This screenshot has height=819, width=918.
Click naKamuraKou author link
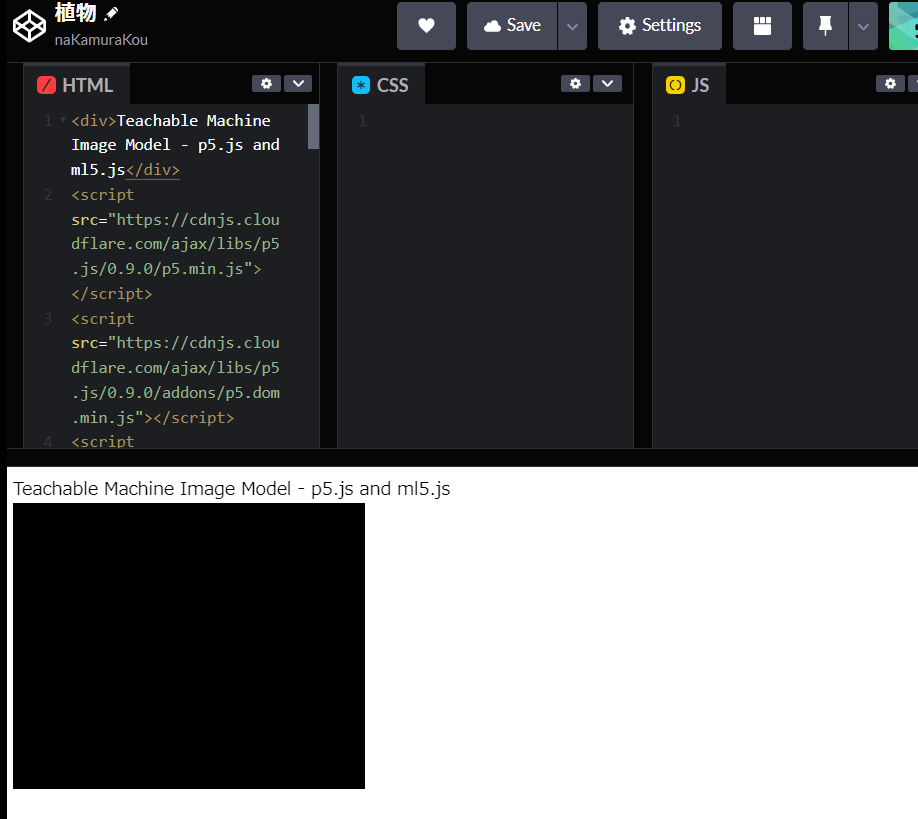click(101, 40)
